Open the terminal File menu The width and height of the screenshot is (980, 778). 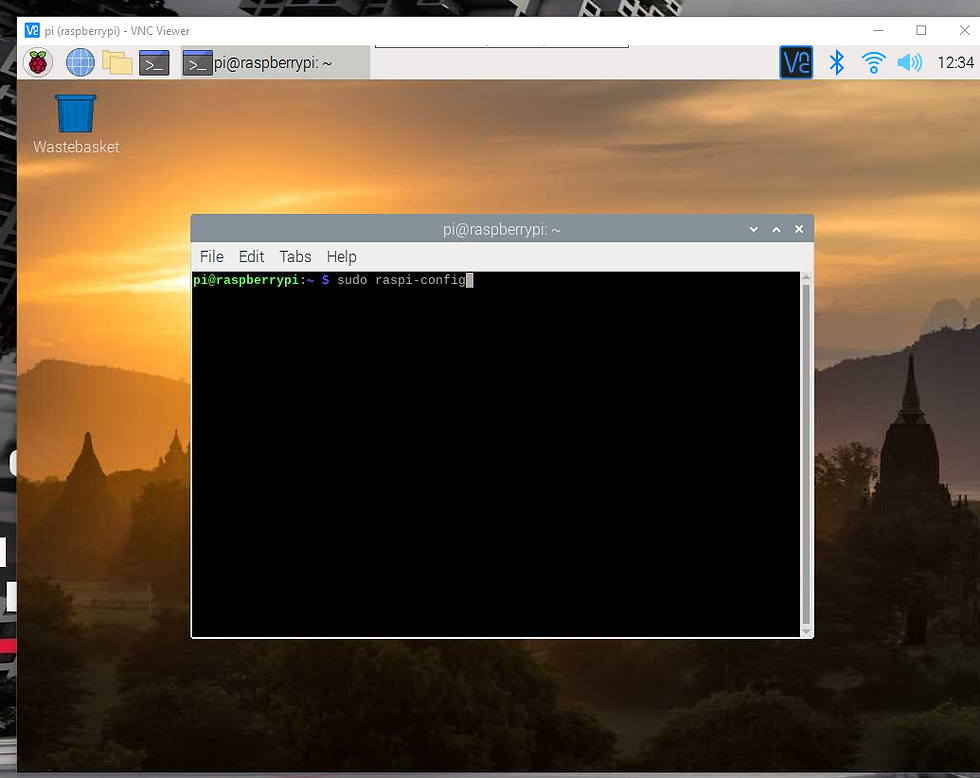[211, 257]
